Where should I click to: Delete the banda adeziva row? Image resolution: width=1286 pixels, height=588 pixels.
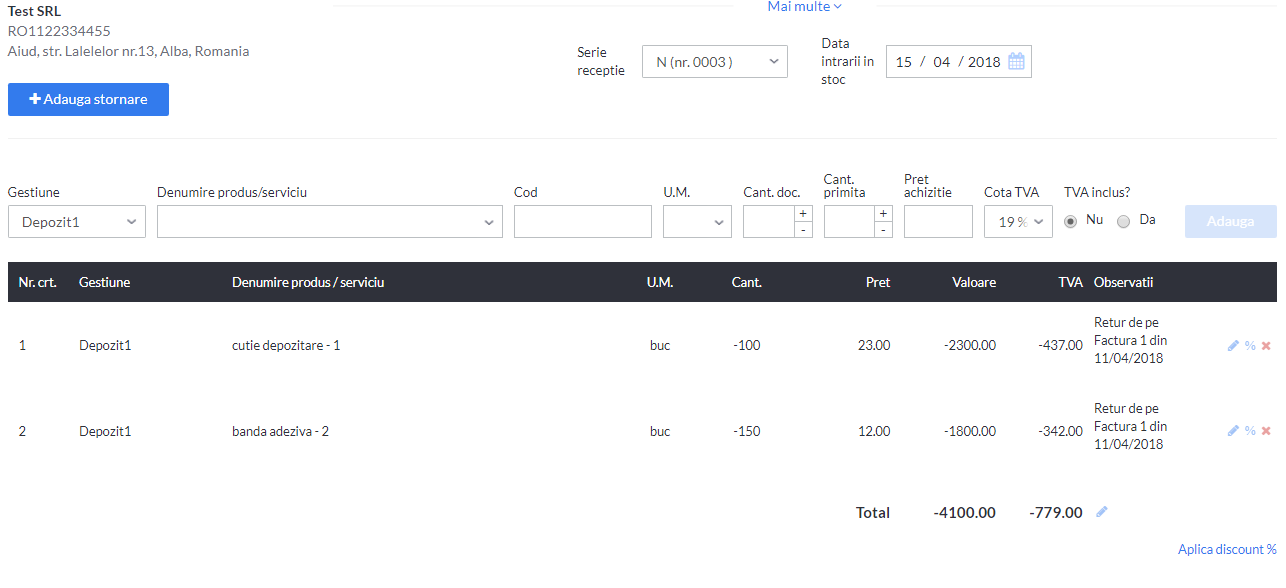coord(1266,431)
